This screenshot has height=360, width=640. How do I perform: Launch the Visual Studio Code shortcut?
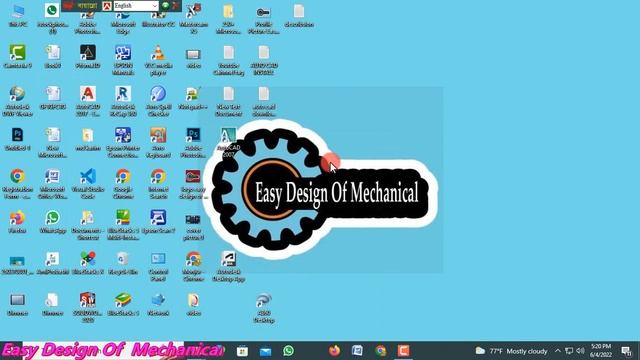point(88,184)
